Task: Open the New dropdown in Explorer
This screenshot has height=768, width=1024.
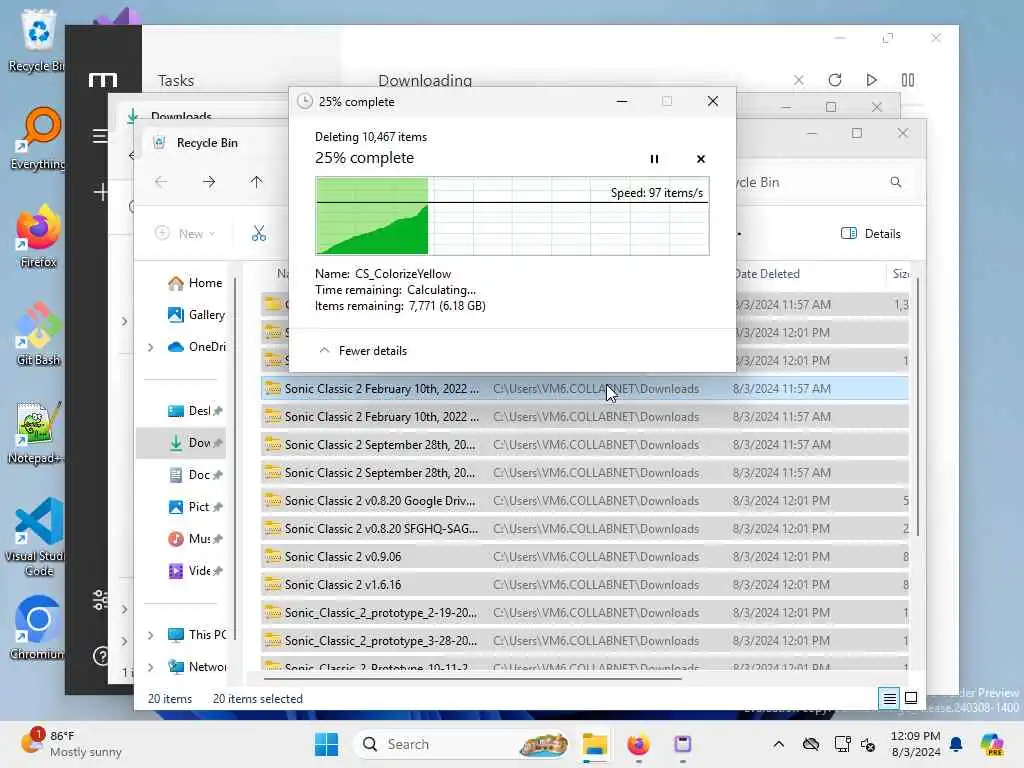Action: [x=185, y=234]
